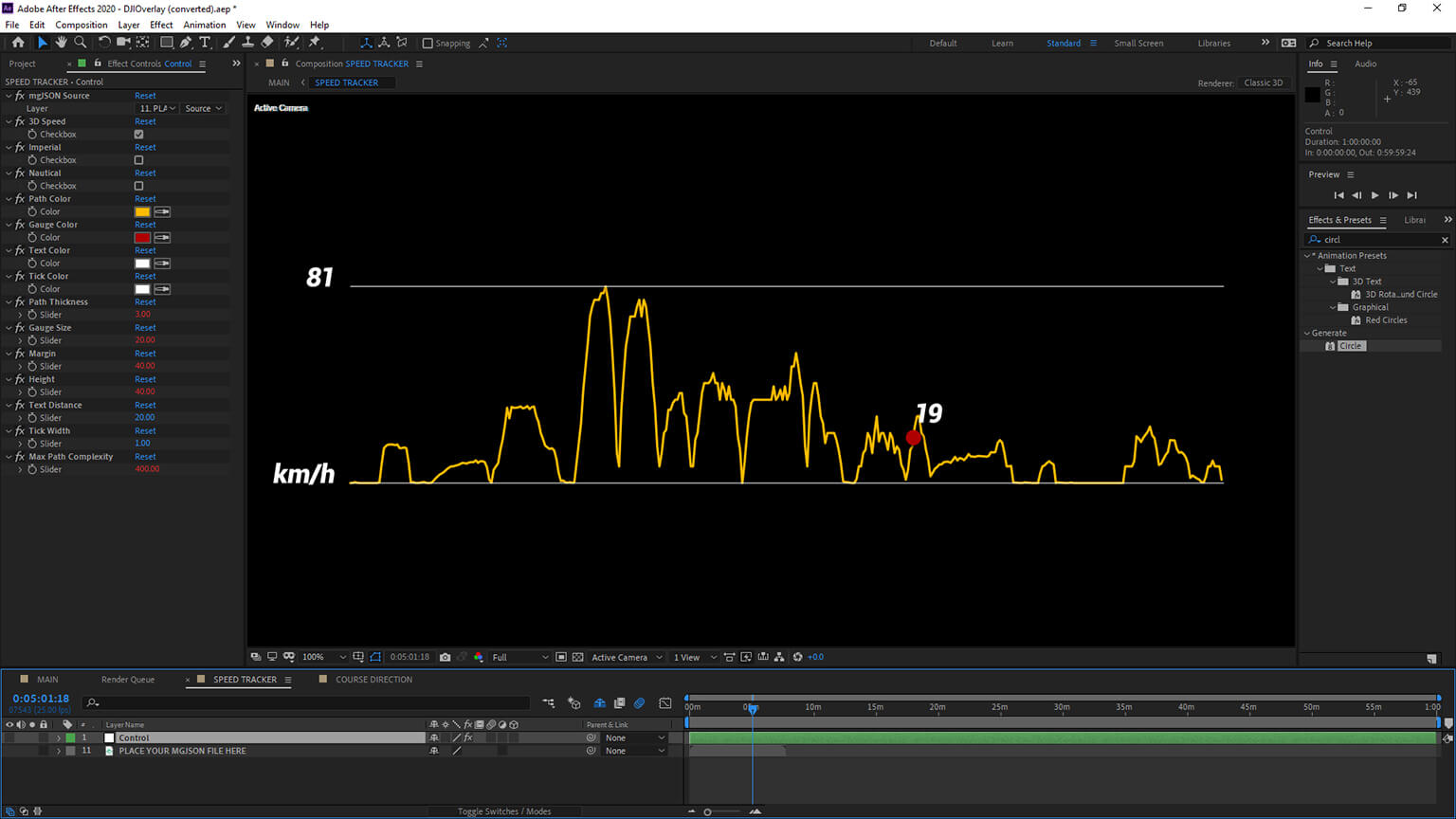Select the Rectangle shape tool
1456x819 pixels.
click(x=167, y=43)
